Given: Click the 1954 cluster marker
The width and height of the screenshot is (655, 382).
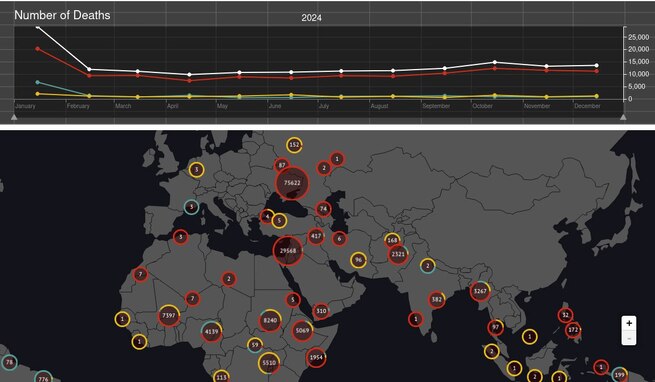Looking at the screenshot, I should (x=316, y=358).
